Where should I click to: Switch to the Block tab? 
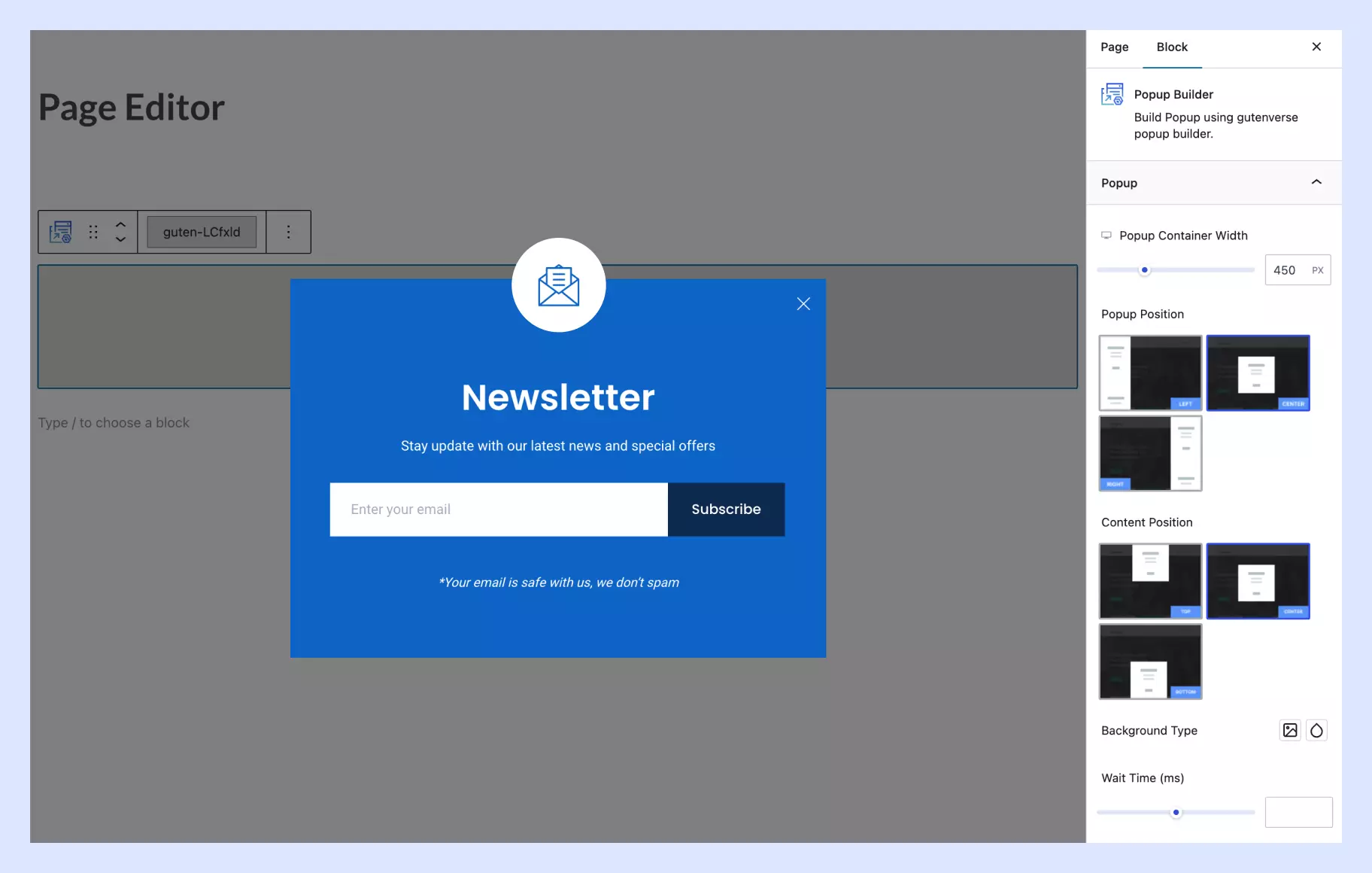click(1172, 47)
